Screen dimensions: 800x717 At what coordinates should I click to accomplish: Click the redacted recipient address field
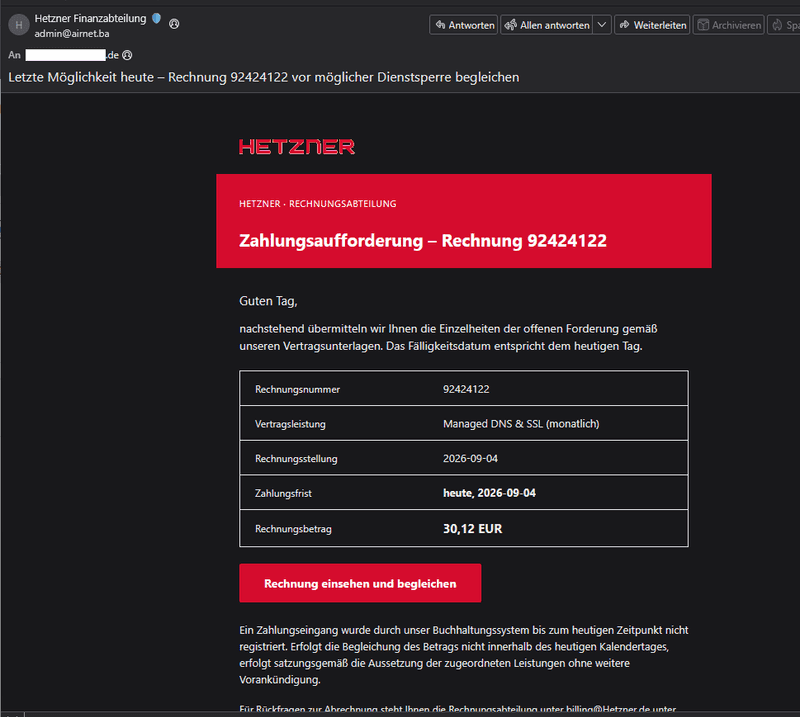coord(66,55)
